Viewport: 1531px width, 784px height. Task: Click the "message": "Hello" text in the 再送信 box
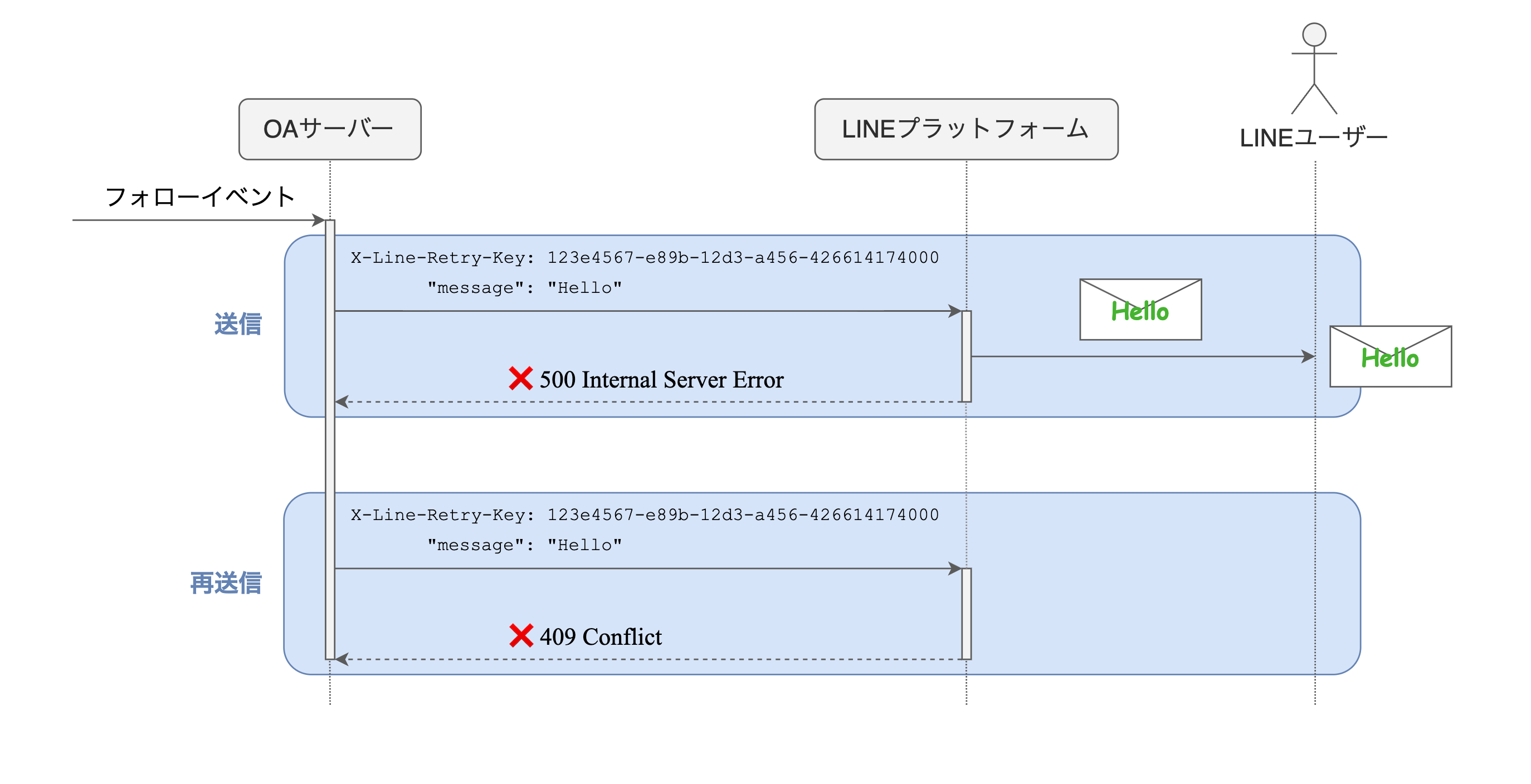click(524, 545)
